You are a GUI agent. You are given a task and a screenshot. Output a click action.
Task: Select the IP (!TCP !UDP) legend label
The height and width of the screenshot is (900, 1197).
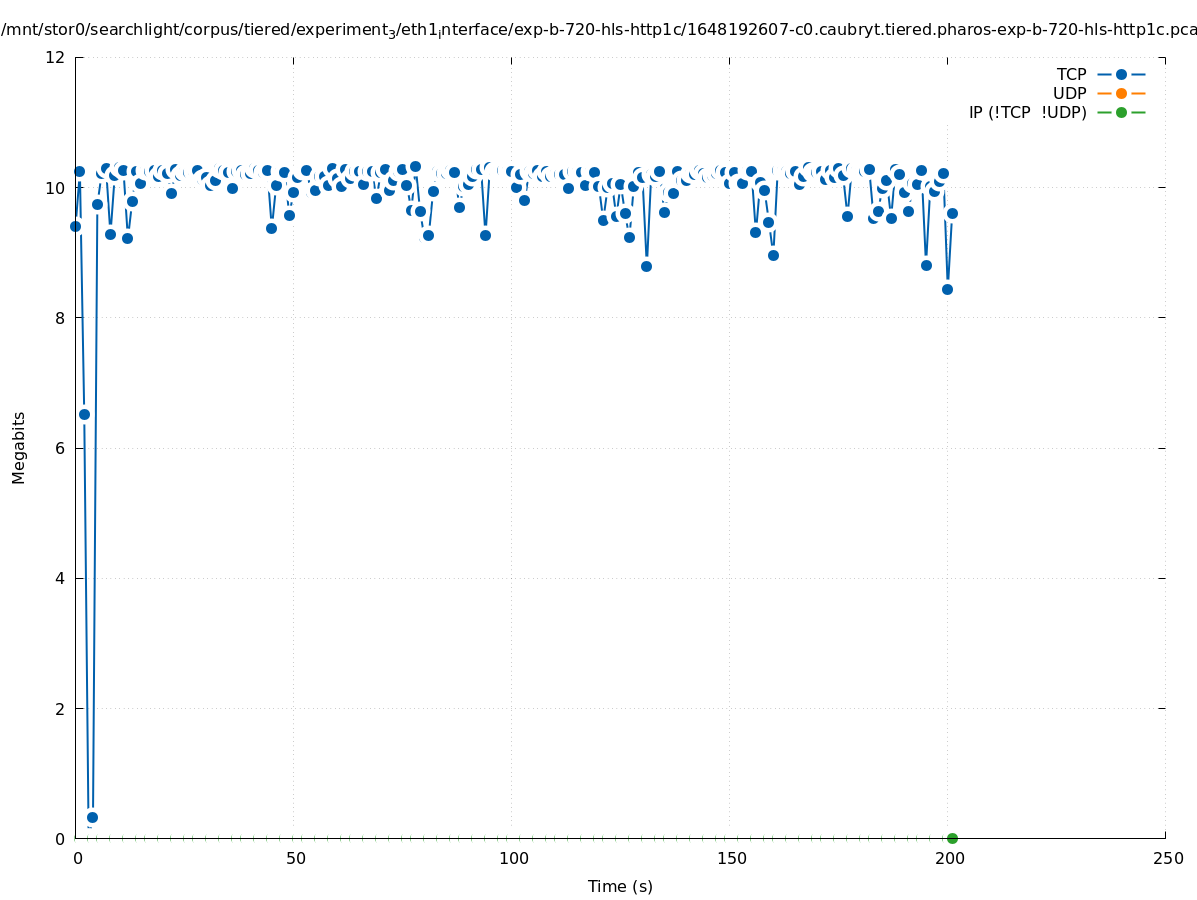[x=1027, y=112]
